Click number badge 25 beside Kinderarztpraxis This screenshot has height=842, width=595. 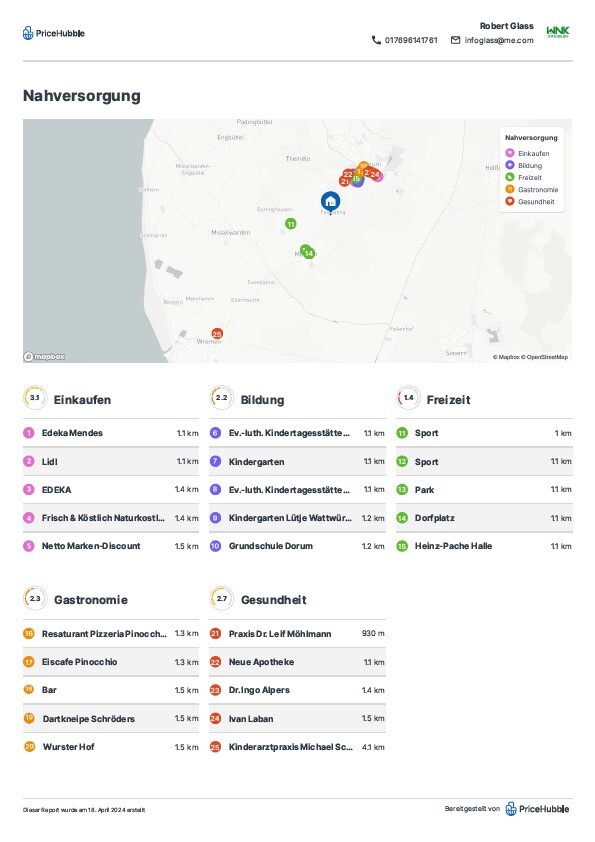[x=215, y=747]
